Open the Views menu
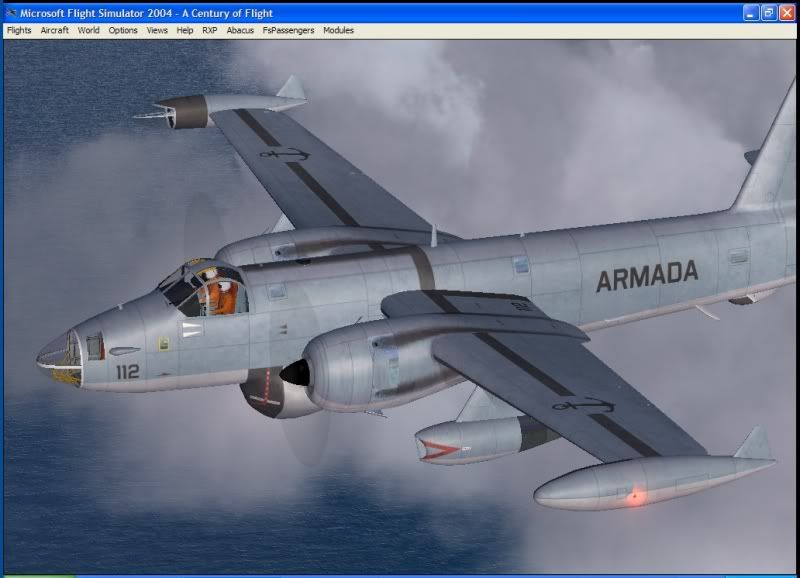Screen dimensions: 800x578 157,31
